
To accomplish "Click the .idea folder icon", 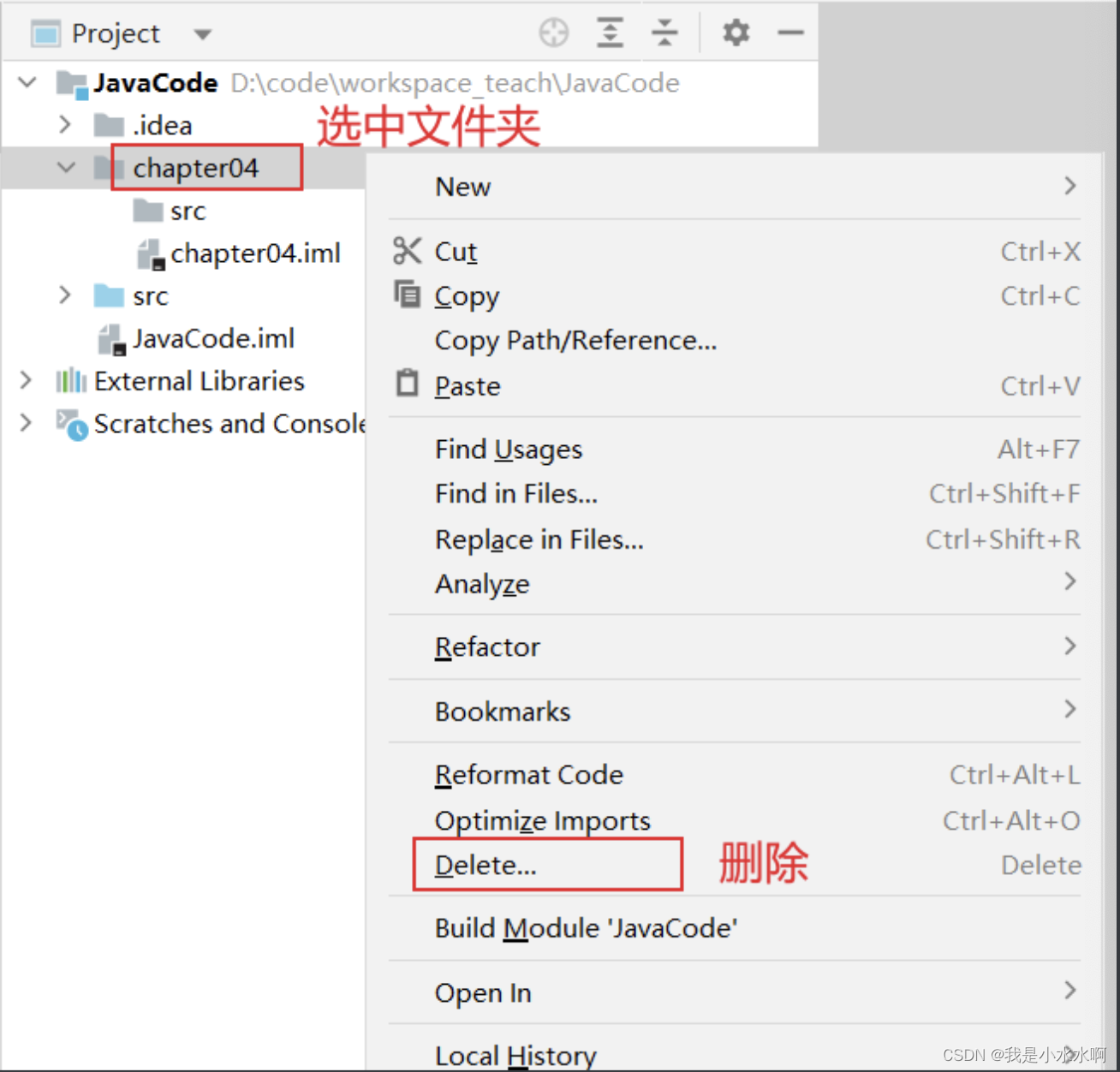I will click(x=109, y=126).
